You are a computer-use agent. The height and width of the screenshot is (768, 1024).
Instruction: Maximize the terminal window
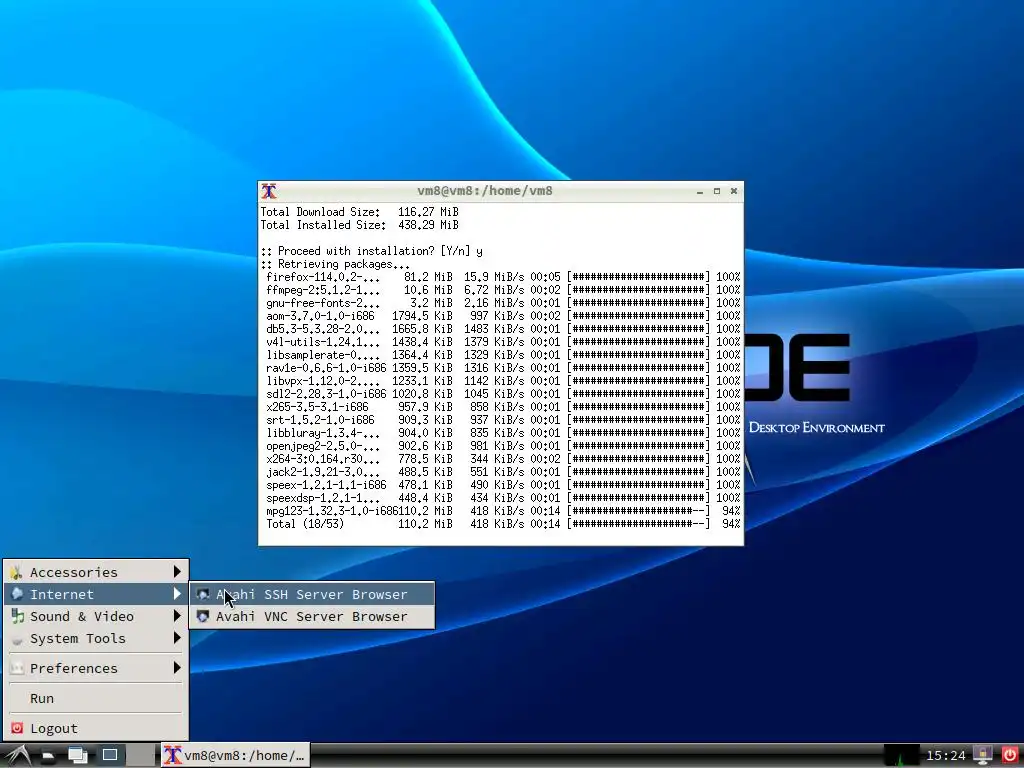(x=716, y=191)
